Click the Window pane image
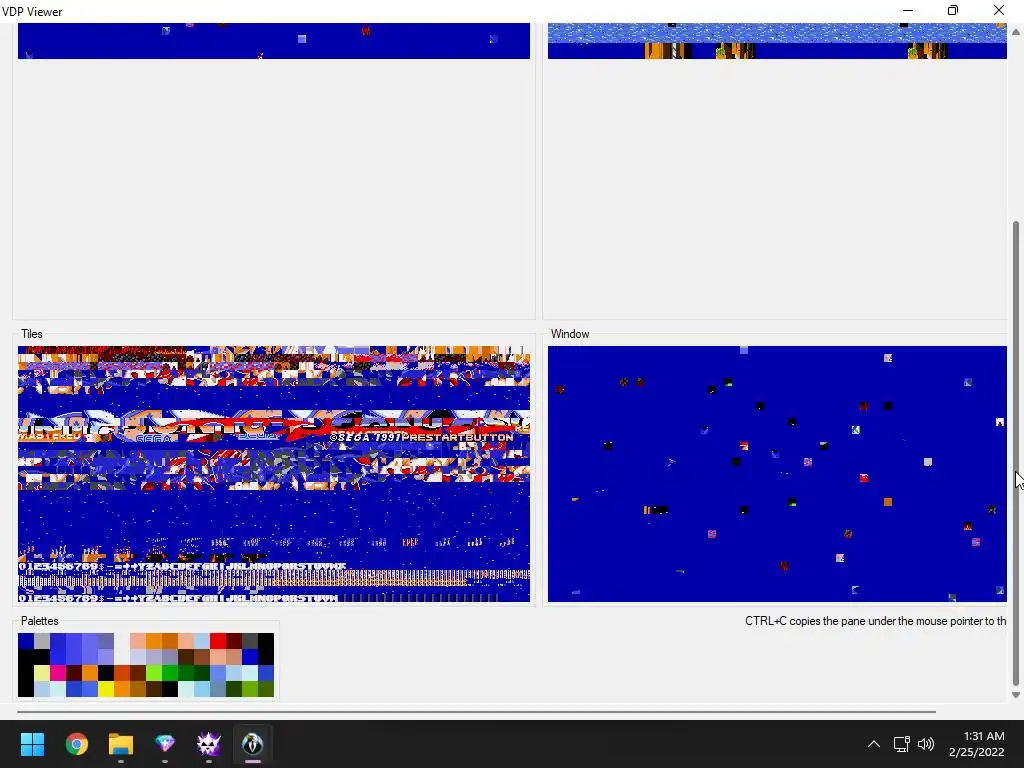Viewport: 1024px width, 768px height. (777, 474)
